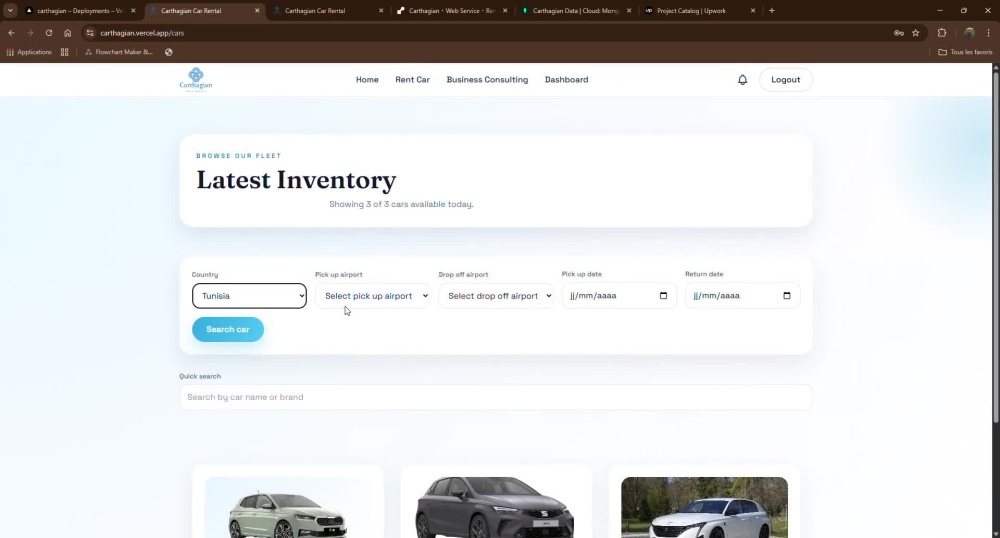
Task: Click the Latest Inventory heading
Action: [x=296, y=180]
